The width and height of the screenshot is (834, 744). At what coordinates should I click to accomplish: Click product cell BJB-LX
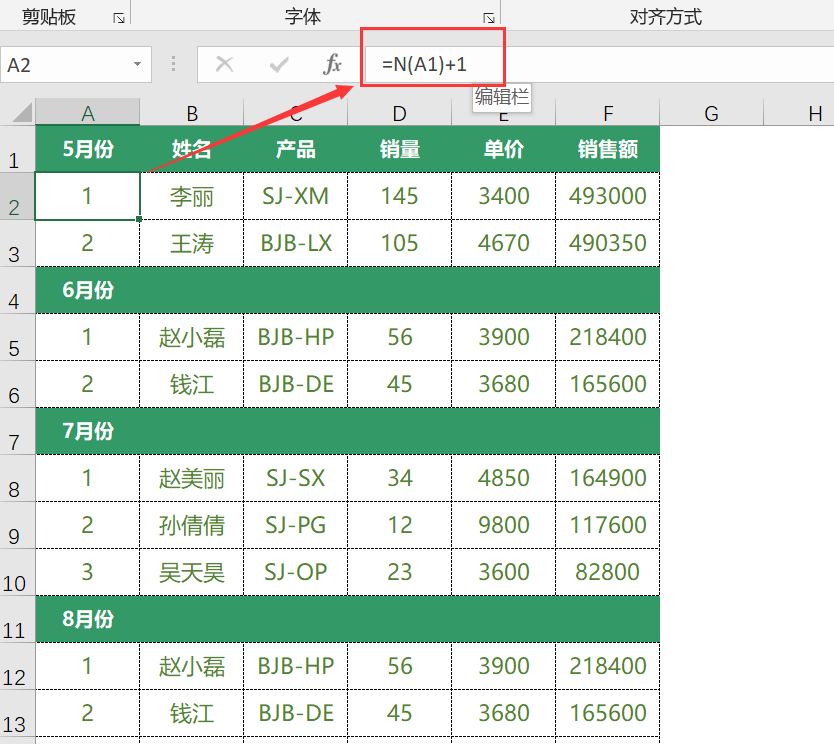click(296, 243)
